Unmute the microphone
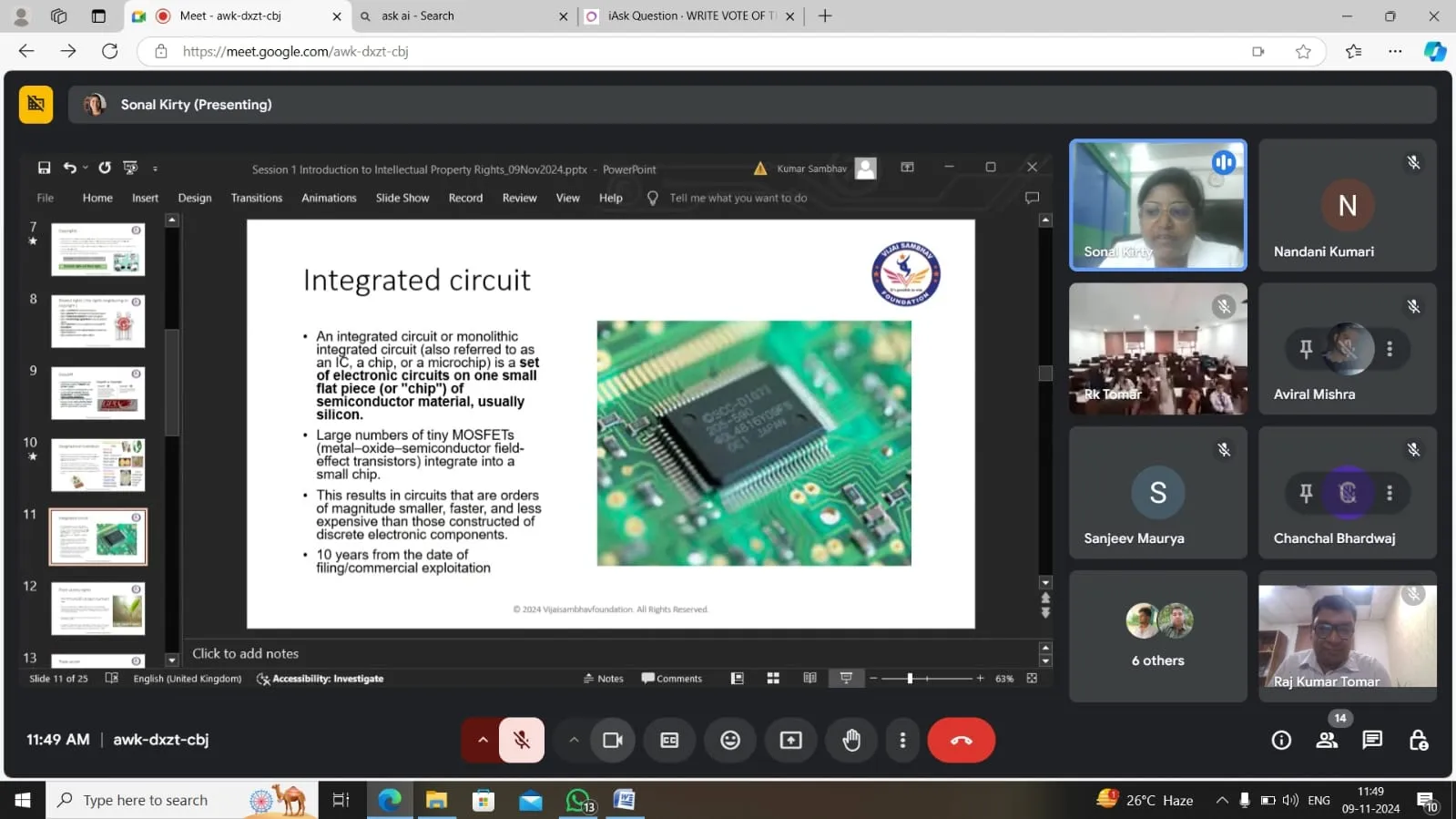1456x819 pixels. (x=521, y=740)
